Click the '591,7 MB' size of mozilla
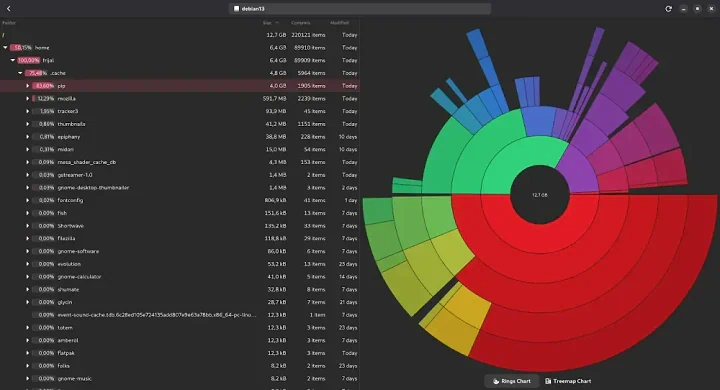 [274, 98]
